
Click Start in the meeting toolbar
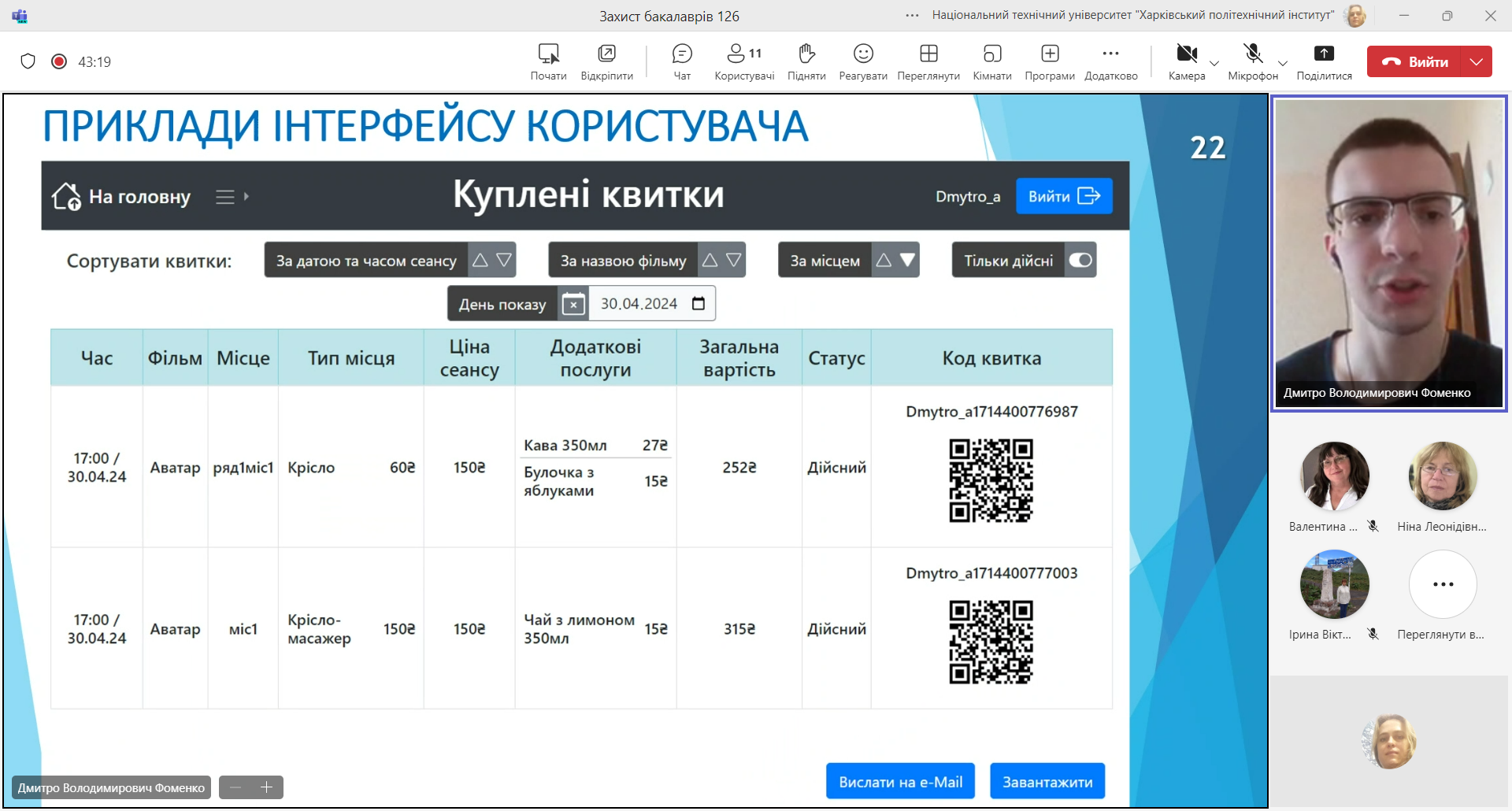pyautogui.click(x=548, y=61)
